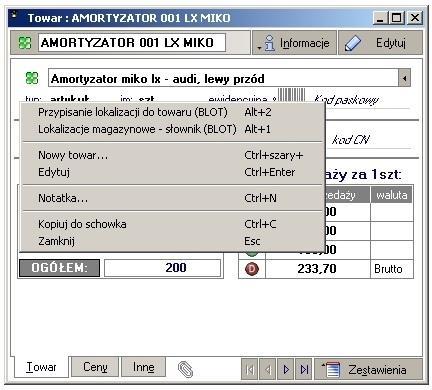The width and height of the screenshot is (432, 390).
Task: Switch to the Inne tab
Action: click(x=143, y=367)
